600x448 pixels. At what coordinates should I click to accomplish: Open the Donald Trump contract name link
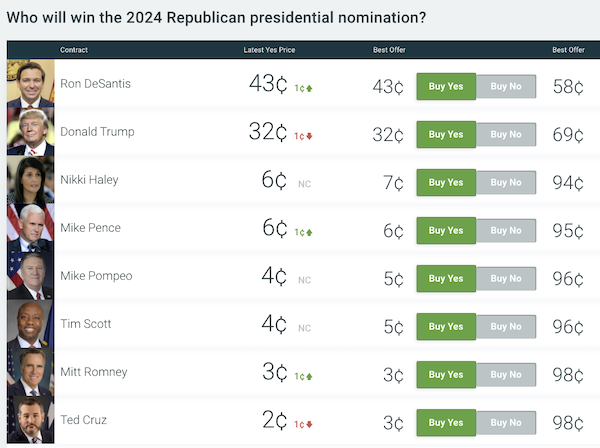click(97, 132)
